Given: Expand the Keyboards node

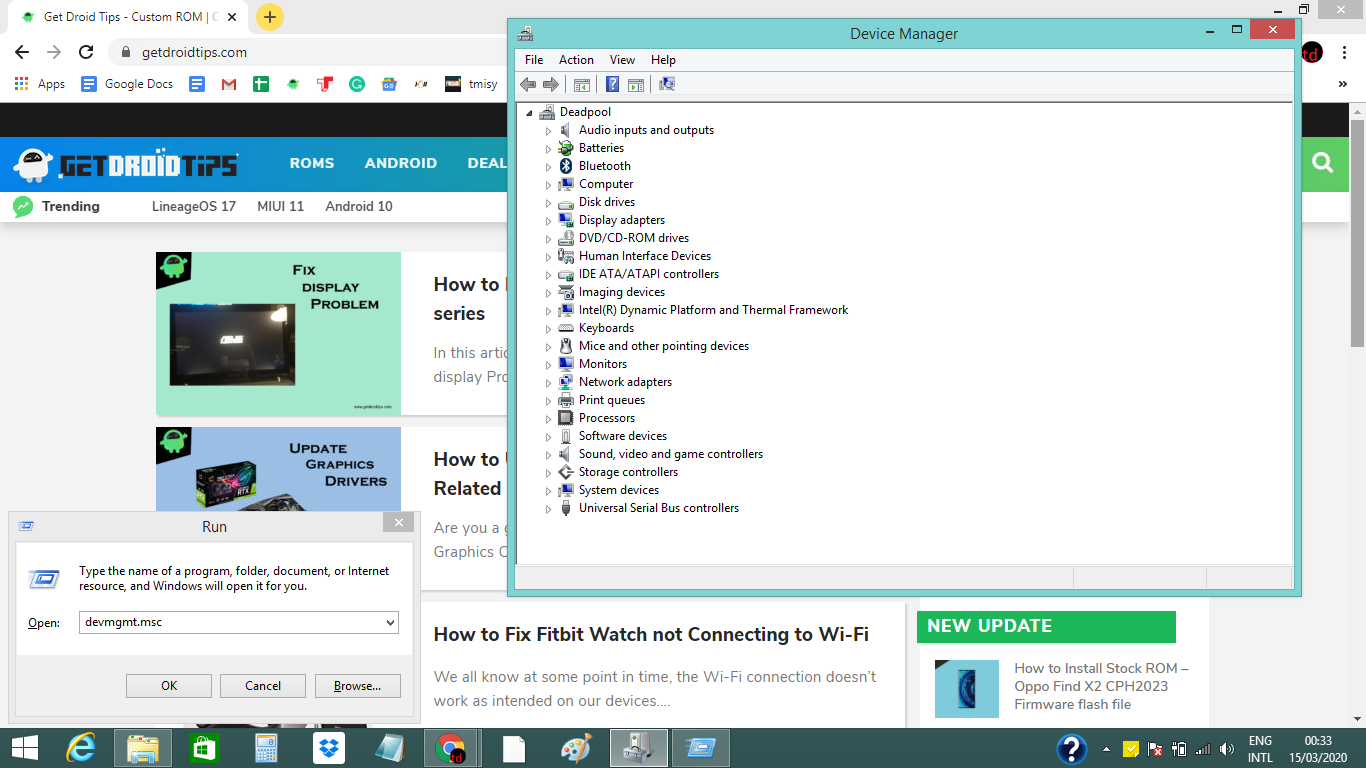Looking at the screenshot, I should 548,329.
